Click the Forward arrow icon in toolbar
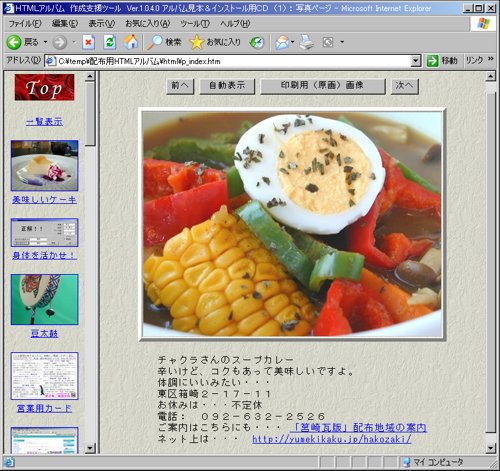This screenshot has width=500, height=471. (x=59, y=42)
